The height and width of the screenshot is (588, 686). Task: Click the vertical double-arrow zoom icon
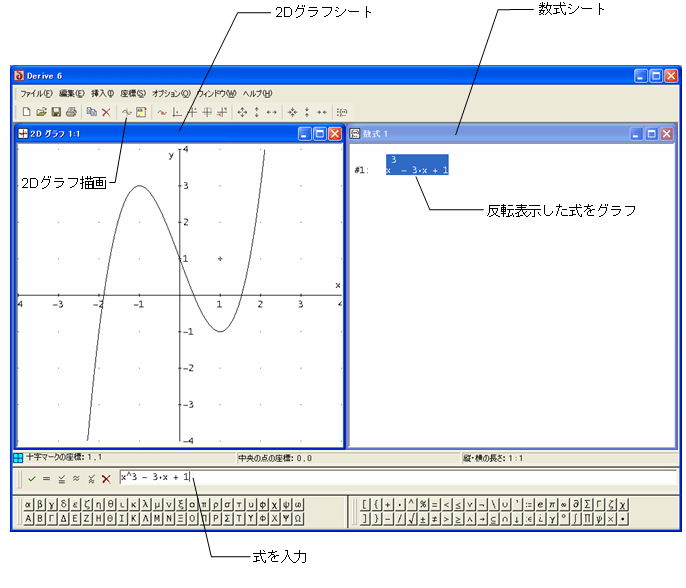point(257,112)
